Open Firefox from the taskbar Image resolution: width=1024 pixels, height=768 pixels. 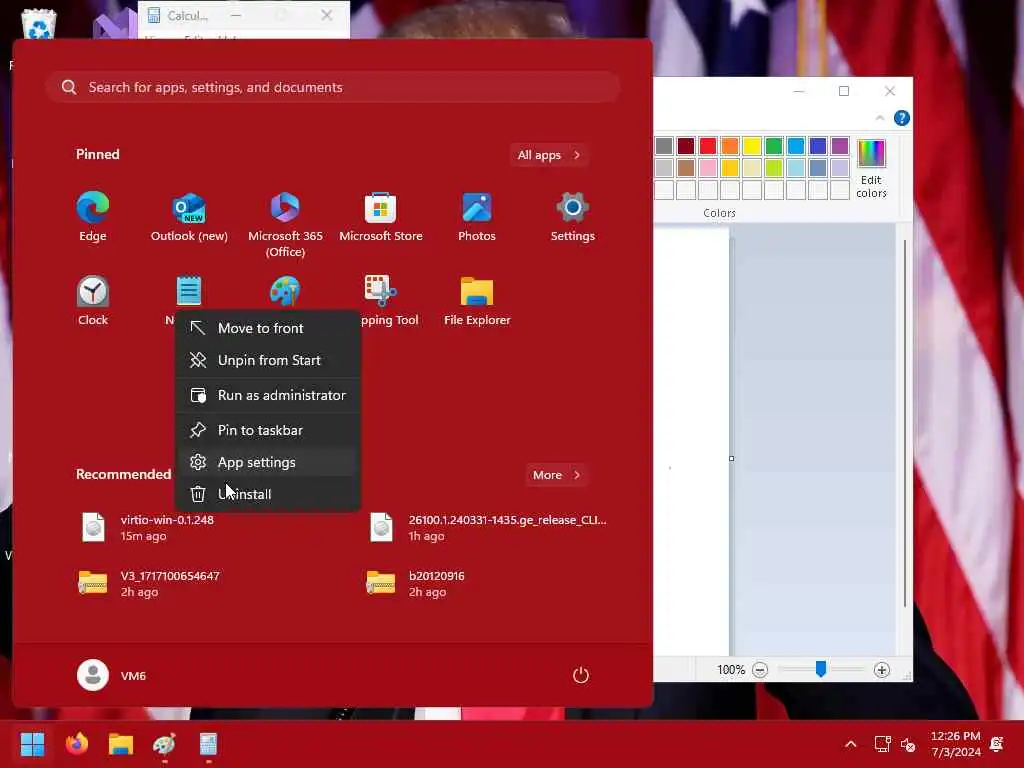[77, 744]
